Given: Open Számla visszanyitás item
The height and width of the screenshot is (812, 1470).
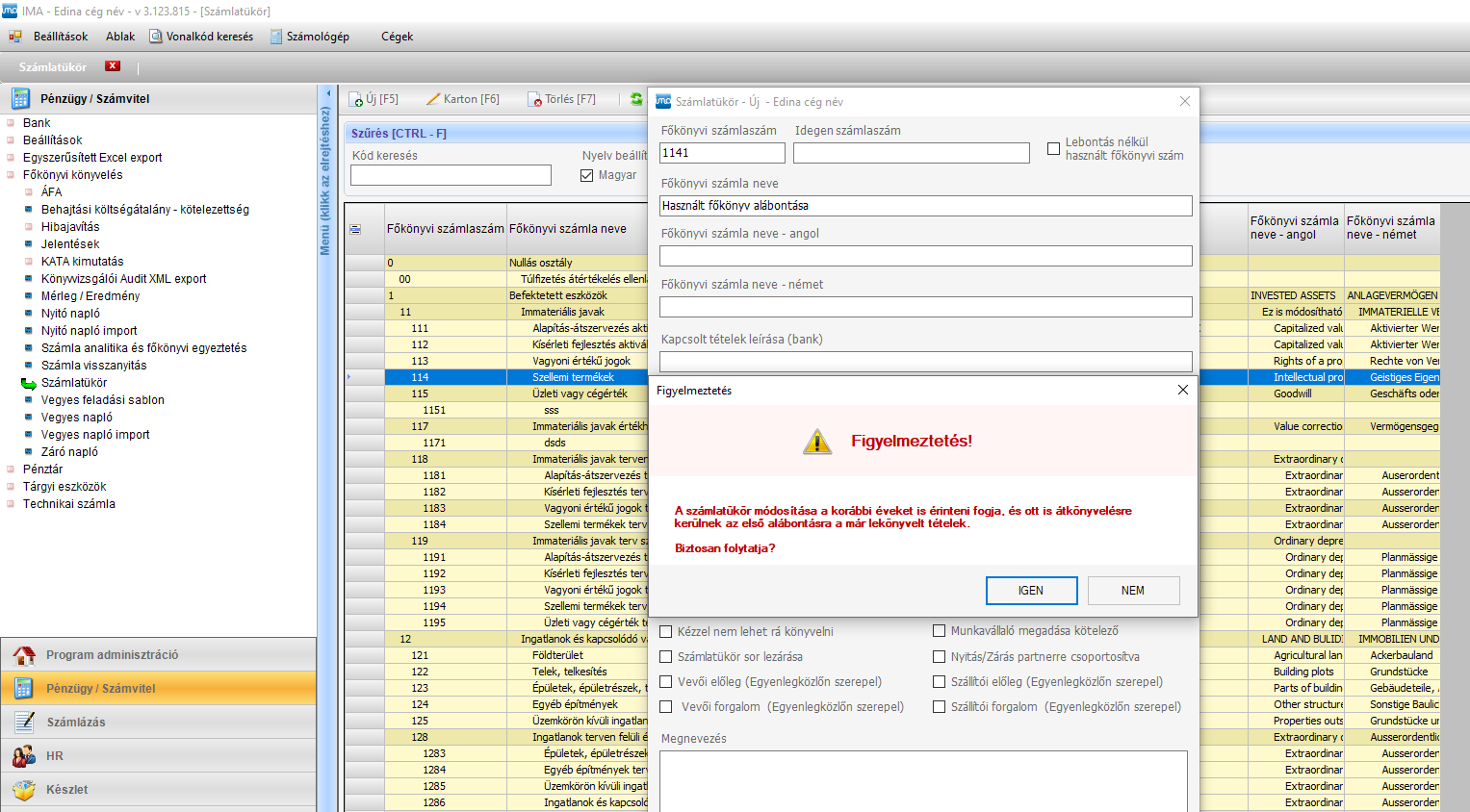Looking at the screenshot, I should click(x=94, y=366).
